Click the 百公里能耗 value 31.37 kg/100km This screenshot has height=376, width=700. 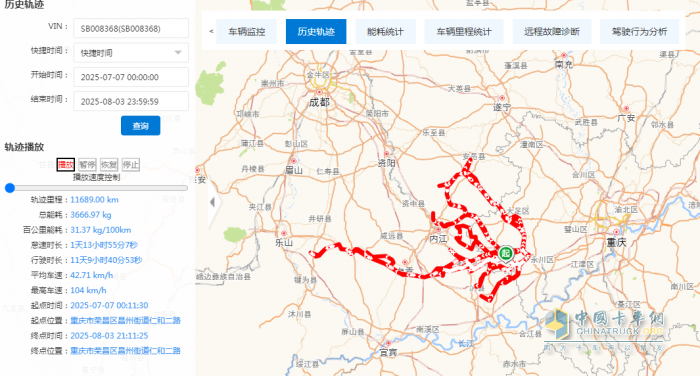pos(101,230)
